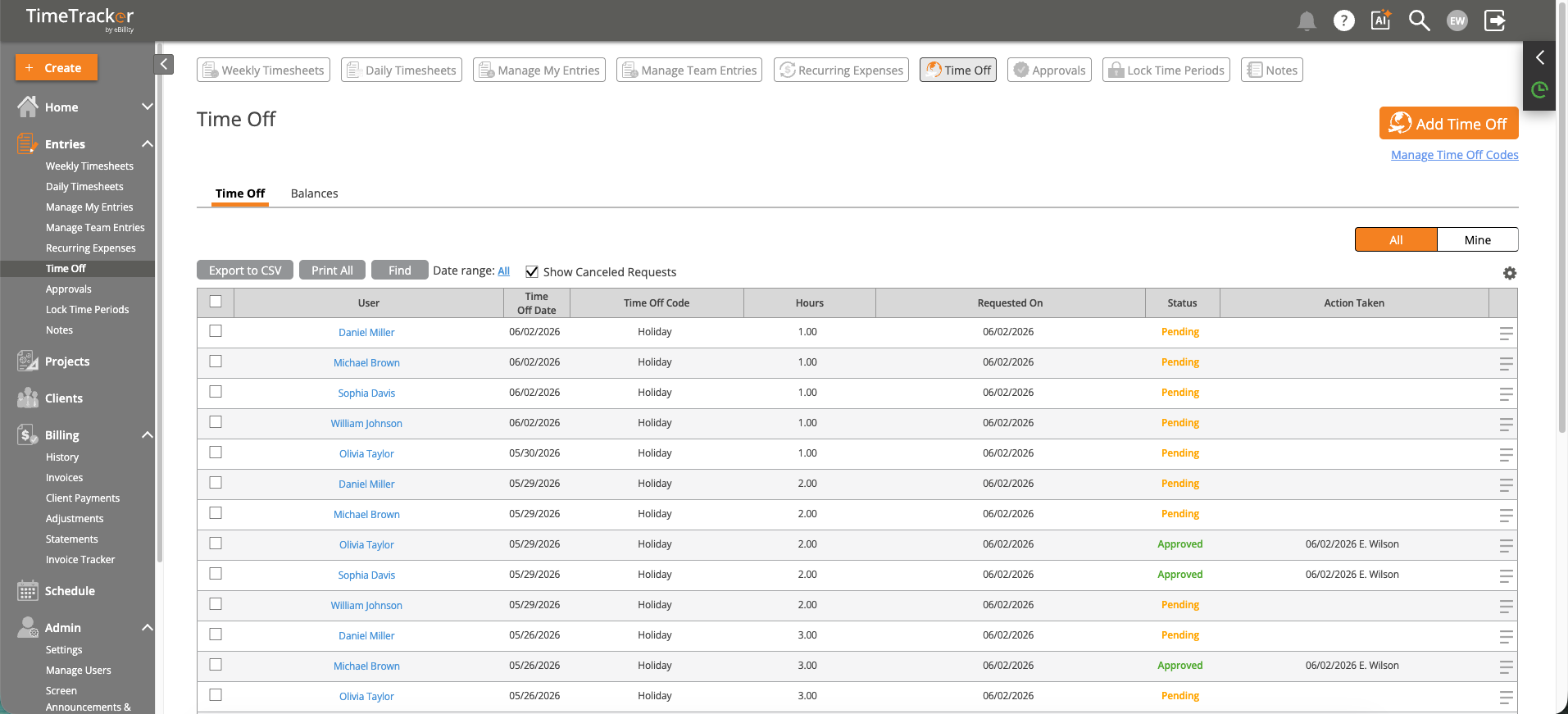Open the green timer clock icon
The image size is (1568, 714).
click(x=1539, y=89)
